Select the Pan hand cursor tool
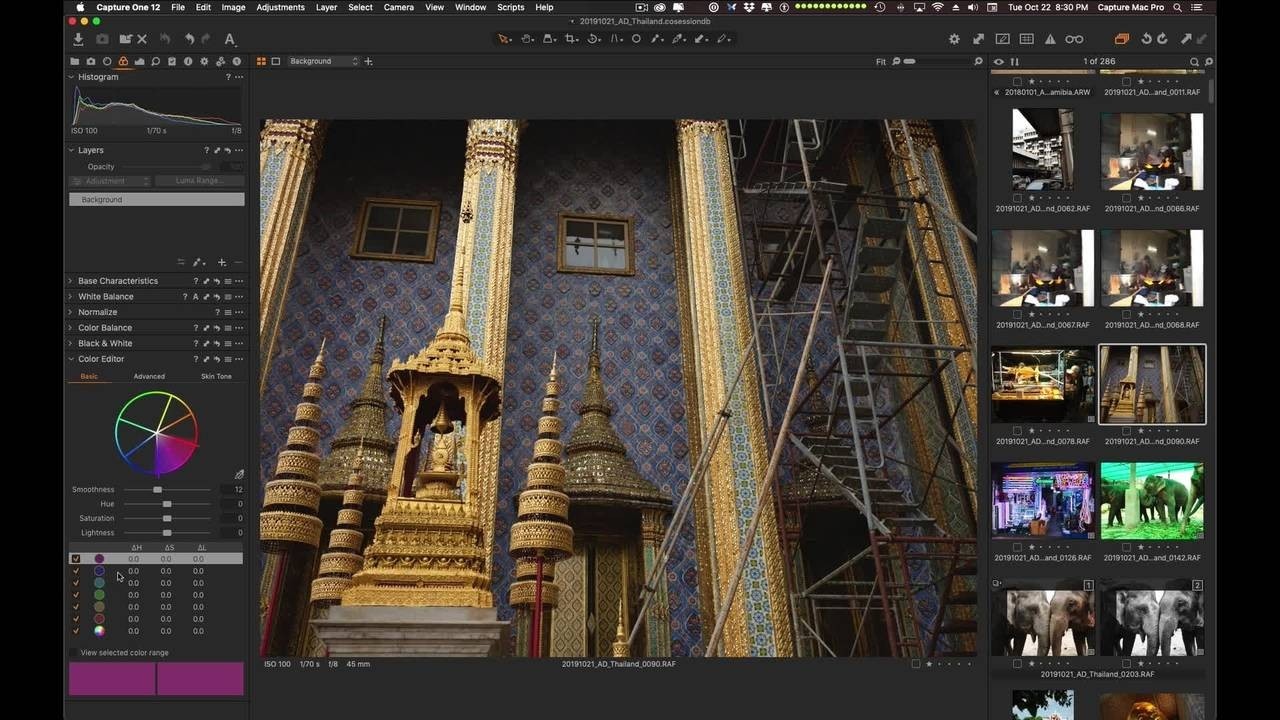Image resolution: width=1280 pixels, height=720 pixels. click(527, 39)
